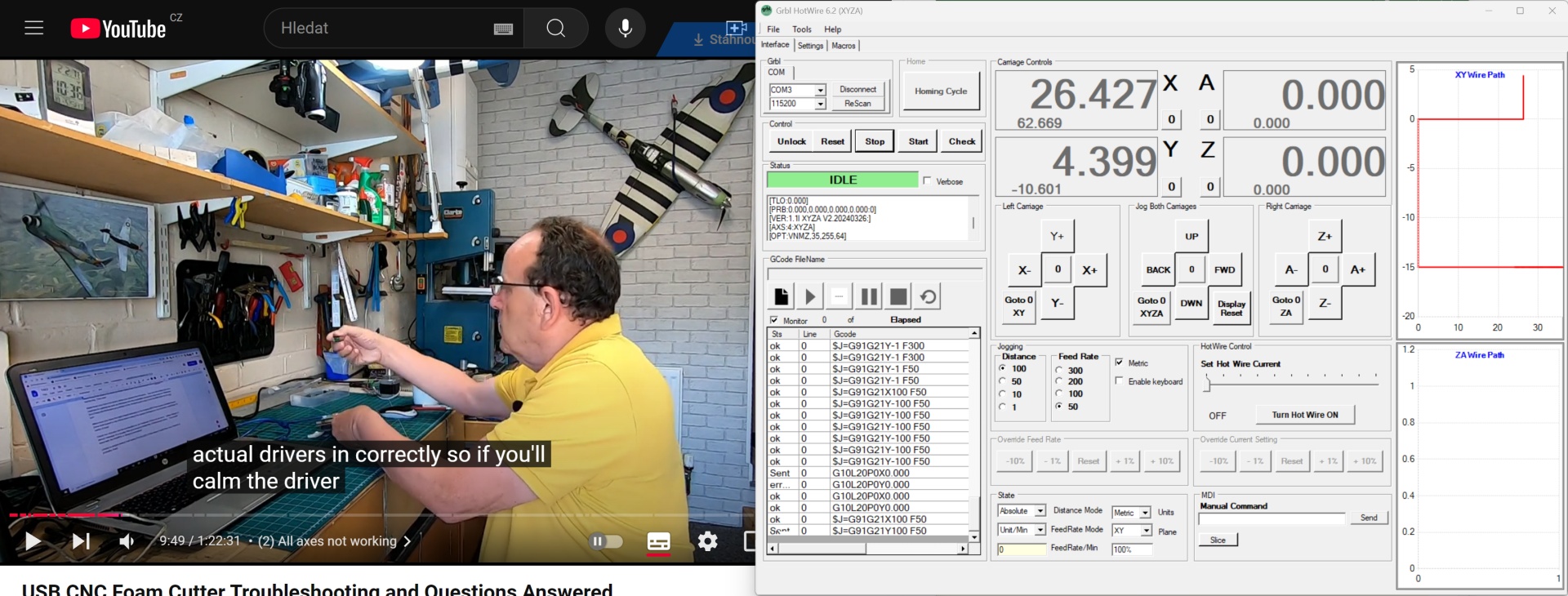
Task: Select jogging distance 10 radio
Action: (x=1002, y=394)
